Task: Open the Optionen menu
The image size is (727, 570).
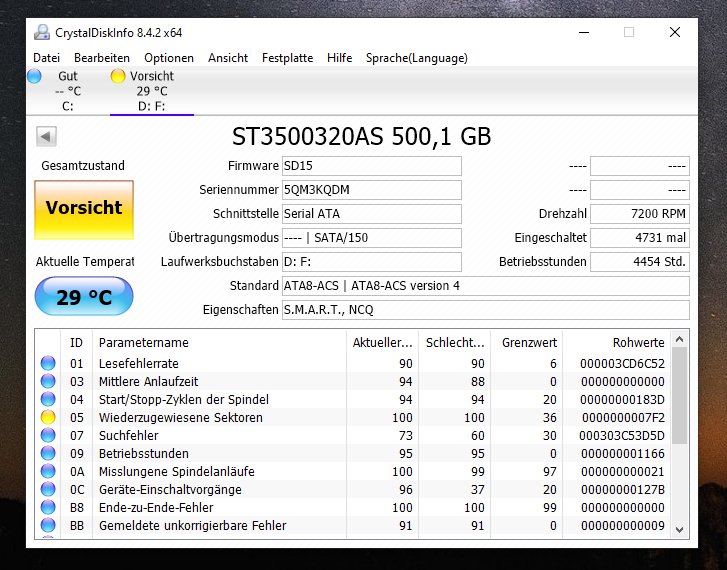Action: coord(169,58)
